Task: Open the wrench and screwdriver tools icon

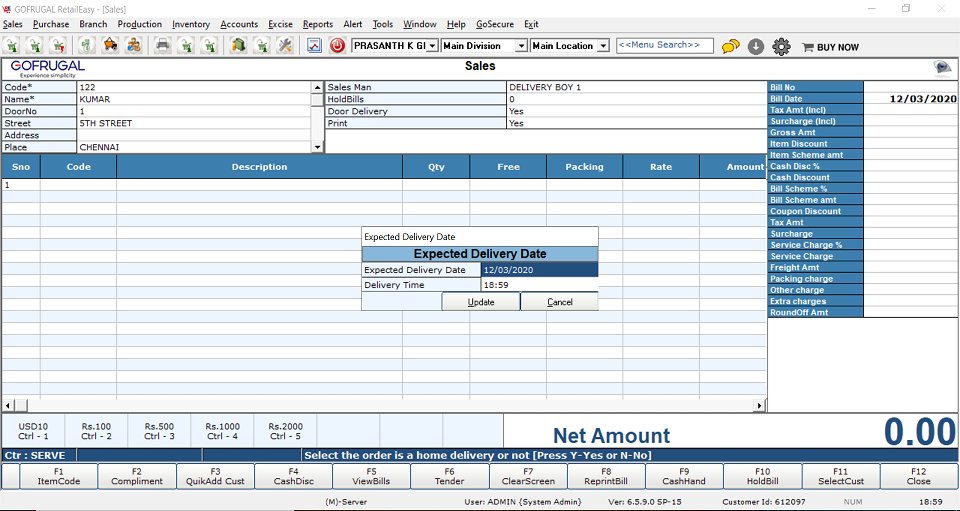Action: (285, 46)
